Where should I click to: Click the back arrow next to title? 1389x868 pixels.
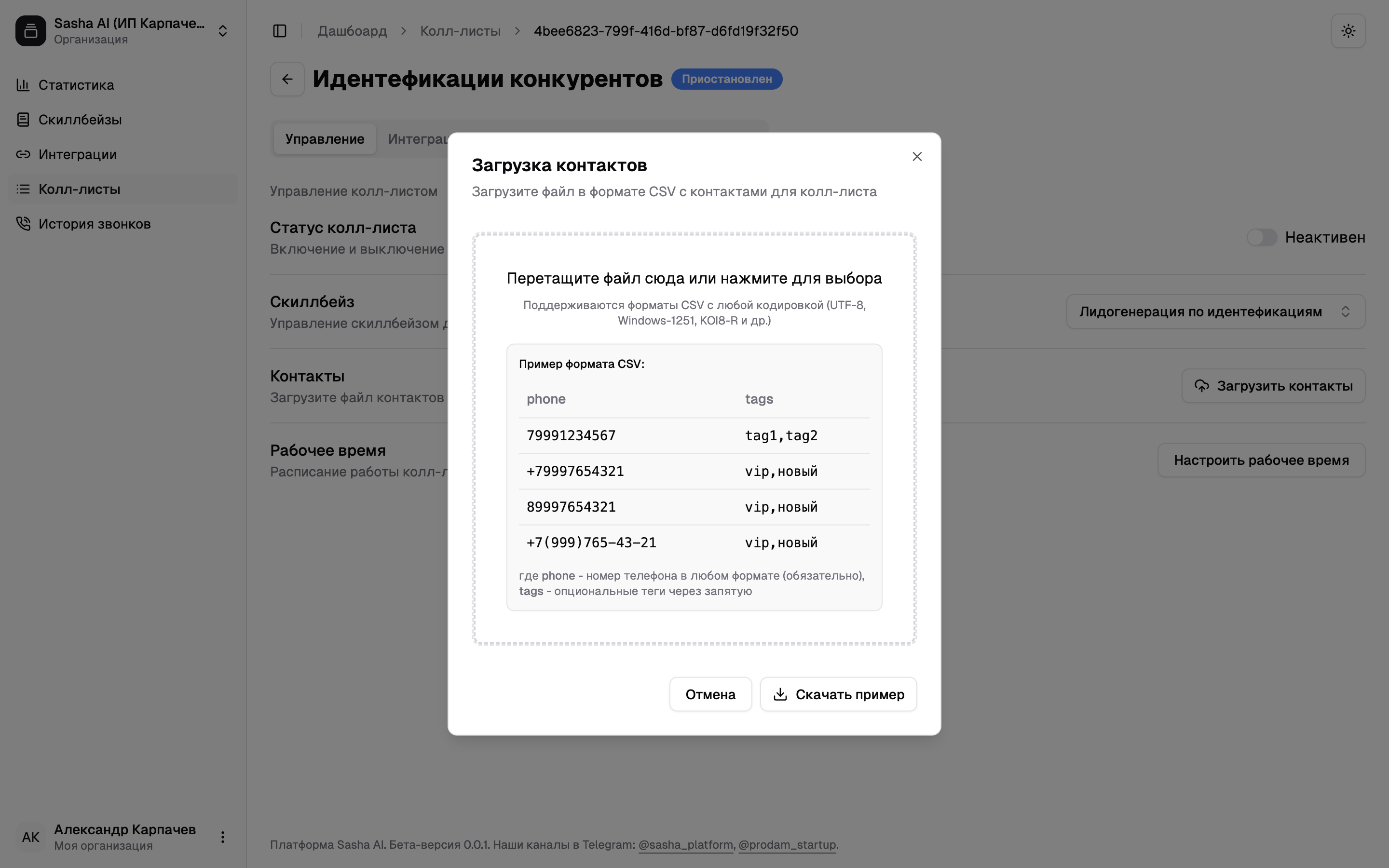(x=287, y=79)
